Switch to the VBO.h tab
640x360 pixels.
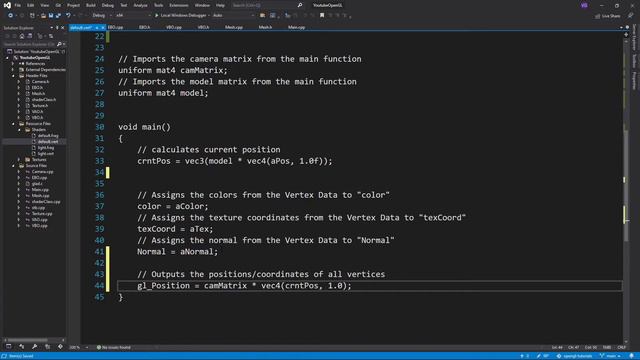203,27
